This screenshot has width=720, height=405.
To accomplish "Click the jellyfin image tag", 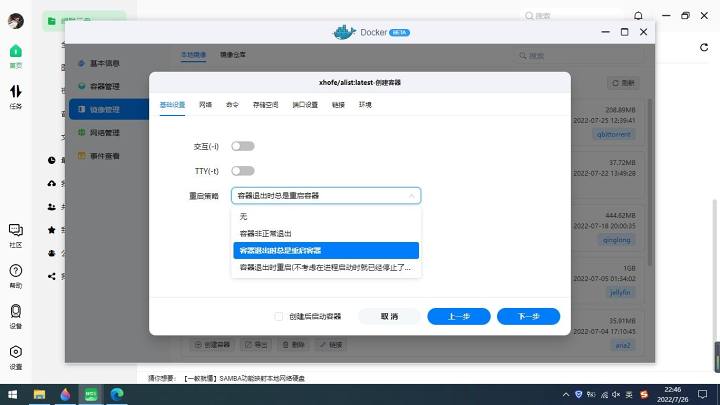I will click(x=620, y=292).
